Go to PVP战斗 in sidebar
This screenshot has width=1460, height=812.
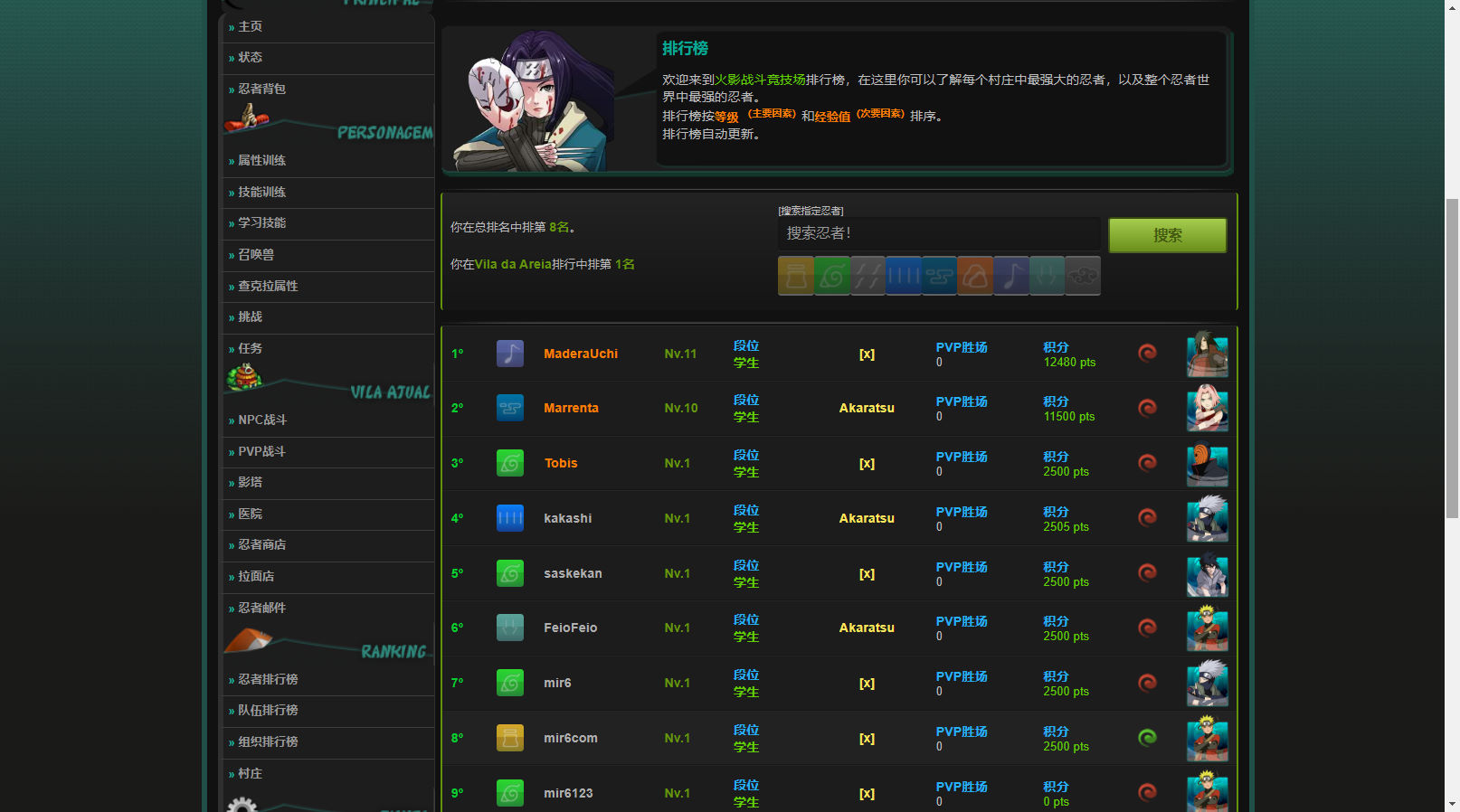(x=261, y=451)
